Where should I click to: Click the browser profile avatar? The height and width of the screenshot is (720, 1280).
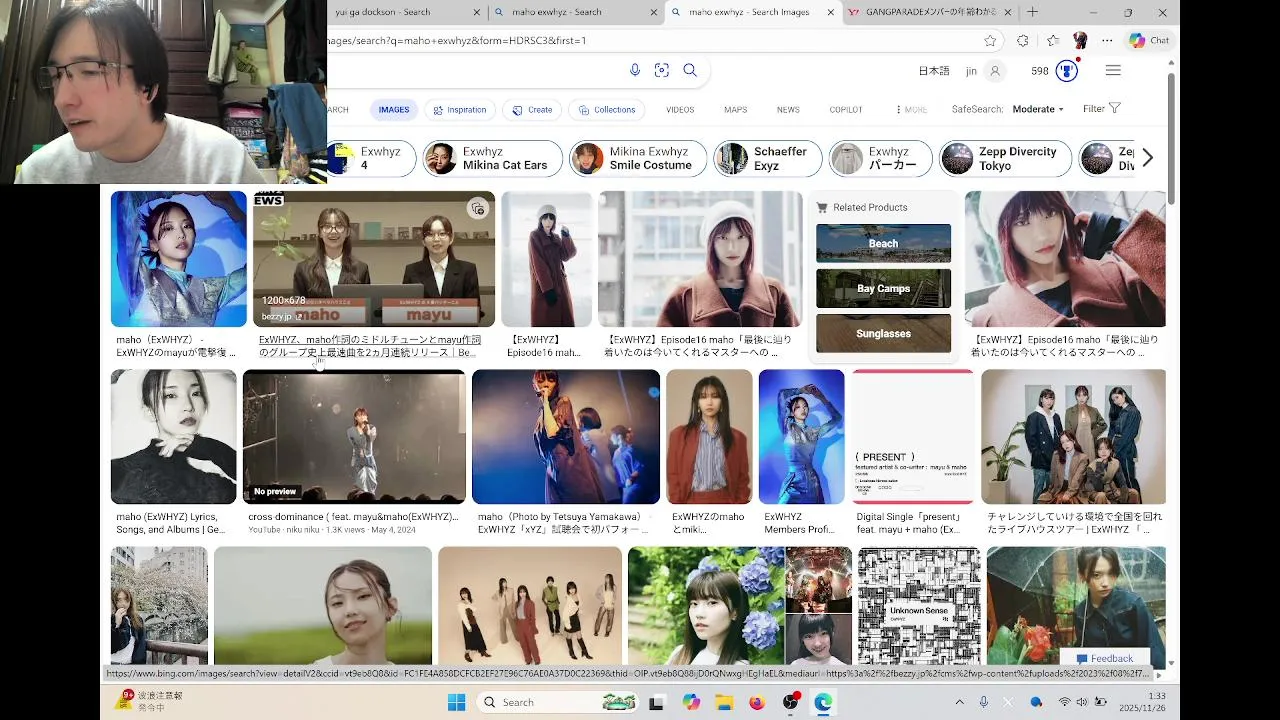pos(1080,41)
